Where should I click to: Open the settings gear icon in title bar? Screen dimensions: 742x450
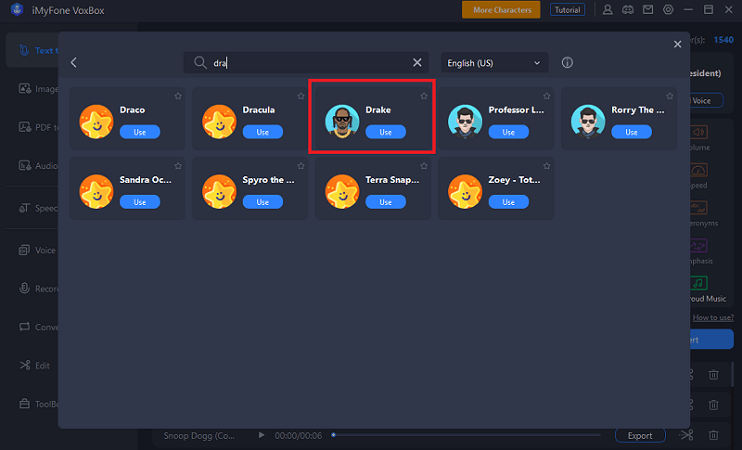[668, 9]
